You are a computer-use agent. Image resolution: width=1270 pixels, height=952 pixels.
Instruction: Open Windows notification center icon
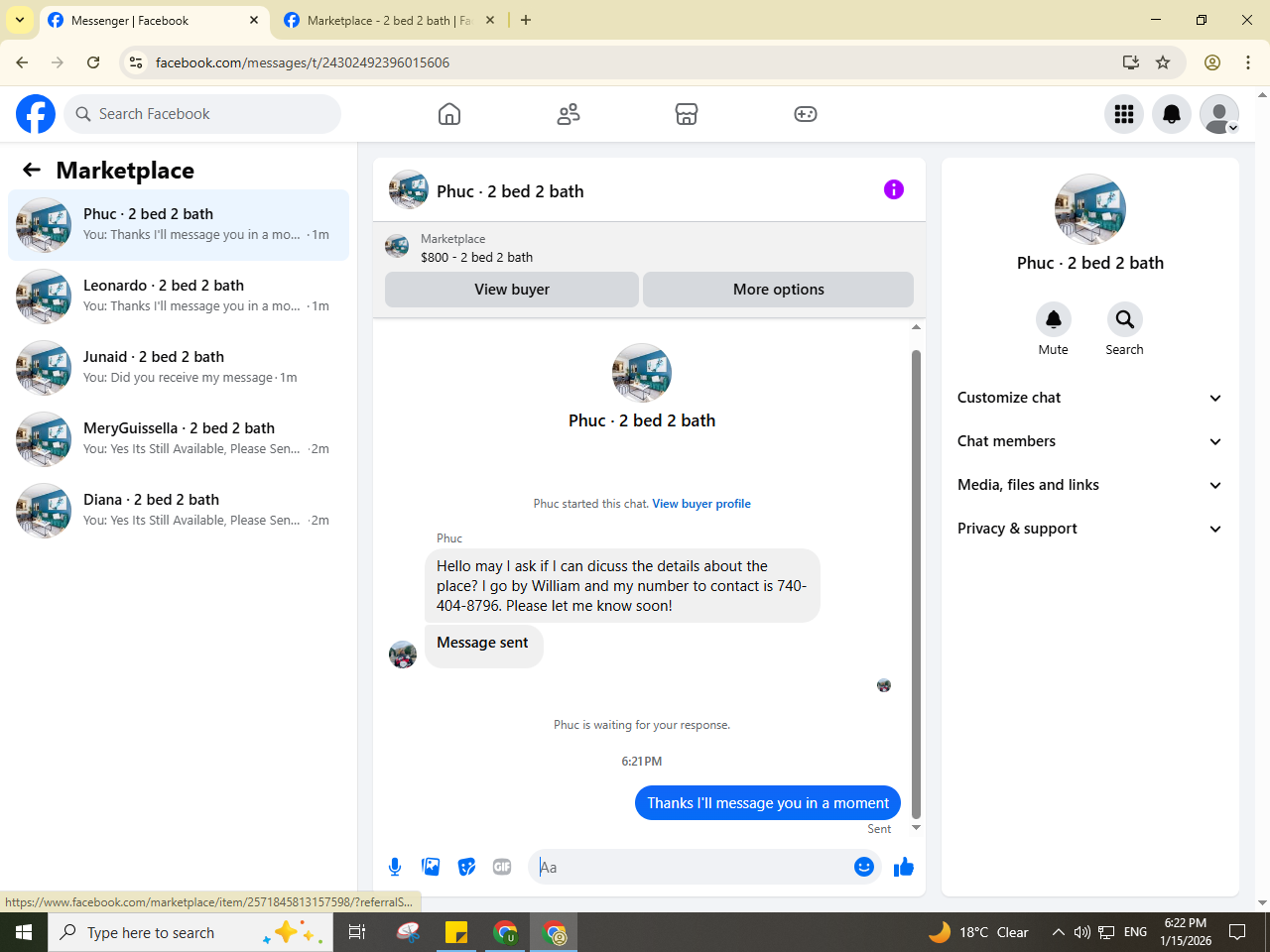pyautogui.click(x=1237, y=932)
